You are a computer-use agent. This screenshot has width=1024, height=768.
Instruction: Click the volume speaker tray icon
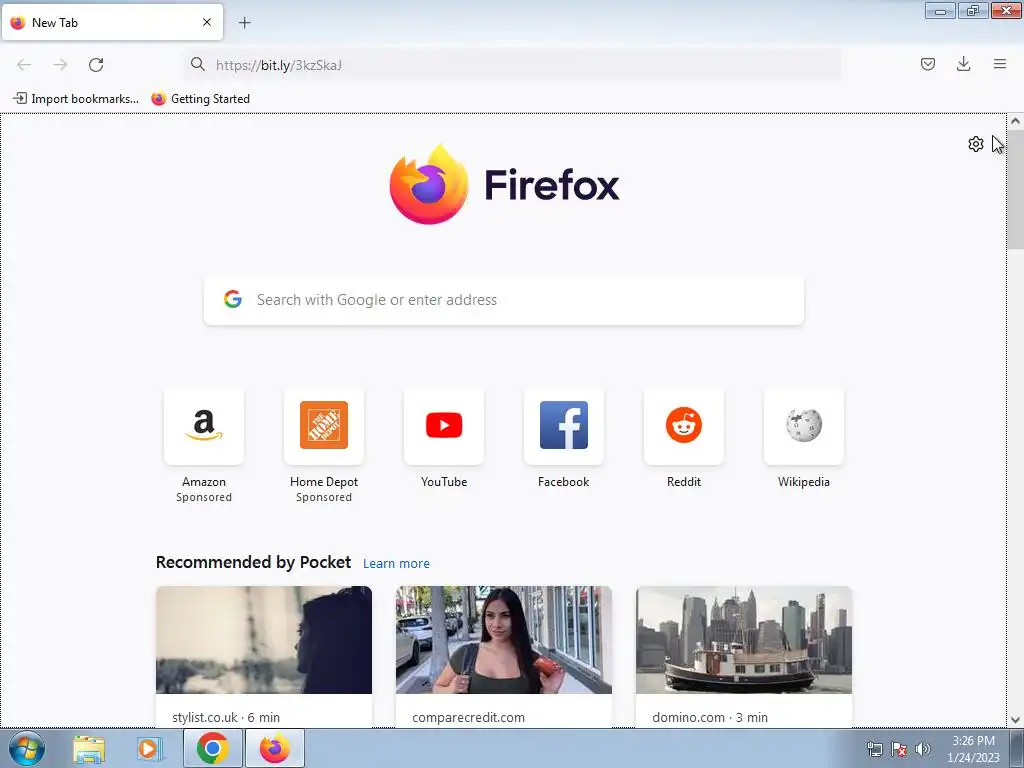click(922, 749)
